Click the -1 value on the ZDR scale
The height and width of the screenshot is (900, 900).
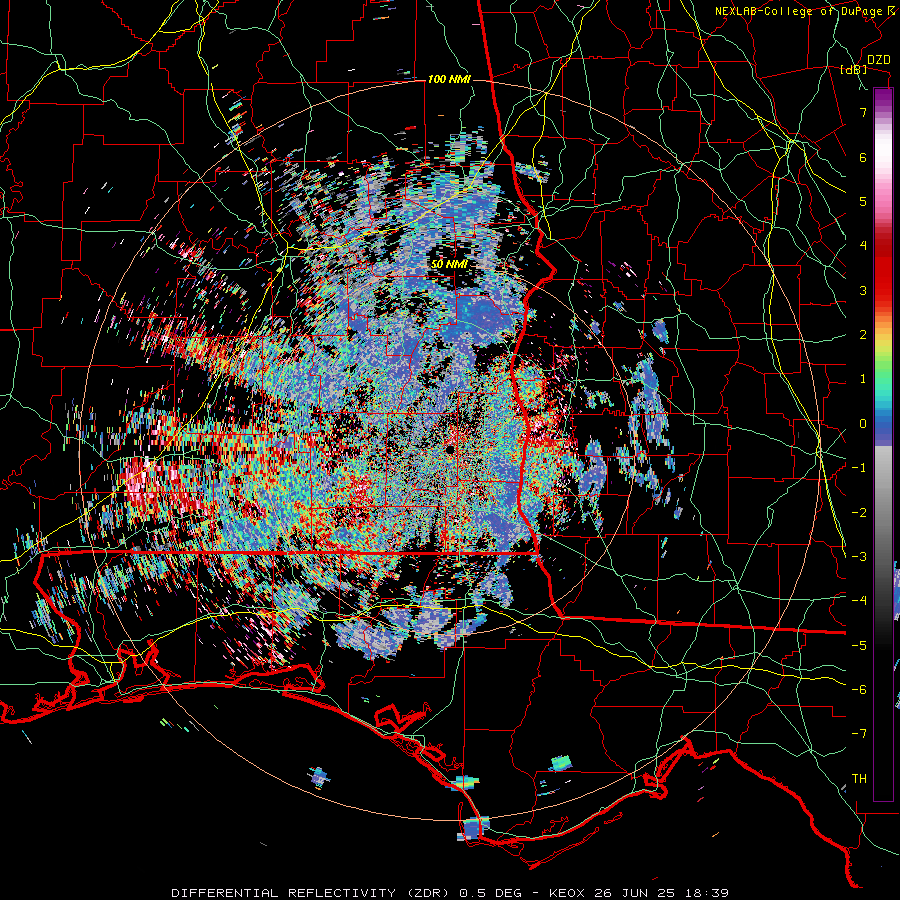click(859, 467)
